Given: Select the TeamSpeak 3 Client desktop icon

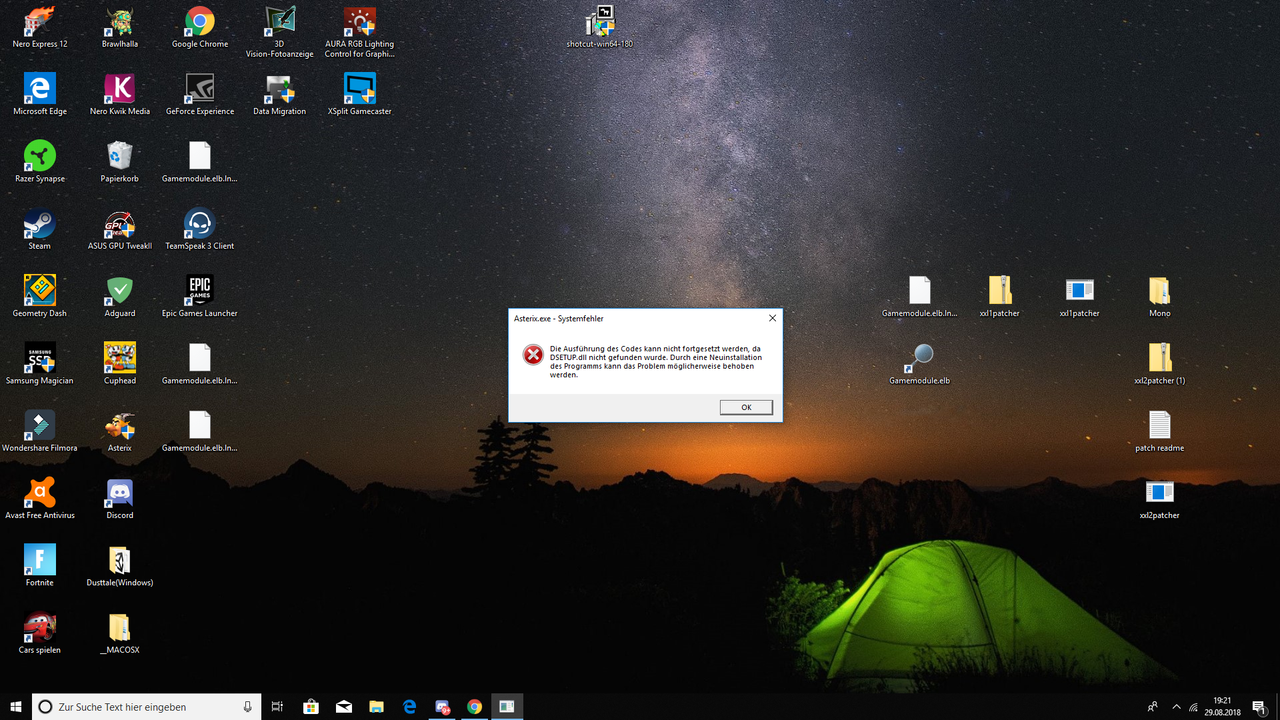Looking at the screenshot, I should (200, 227).
